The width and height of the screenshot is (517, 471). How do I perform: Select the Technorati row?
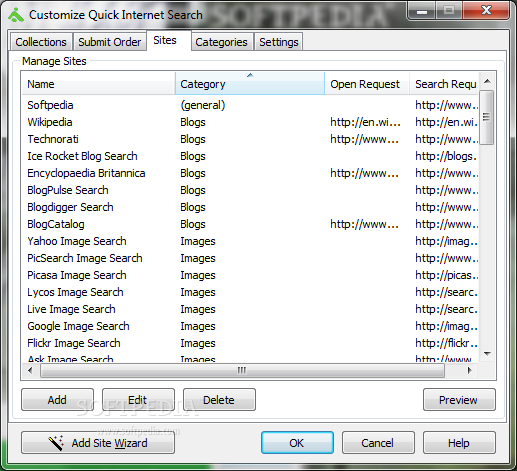coord(251,139)
